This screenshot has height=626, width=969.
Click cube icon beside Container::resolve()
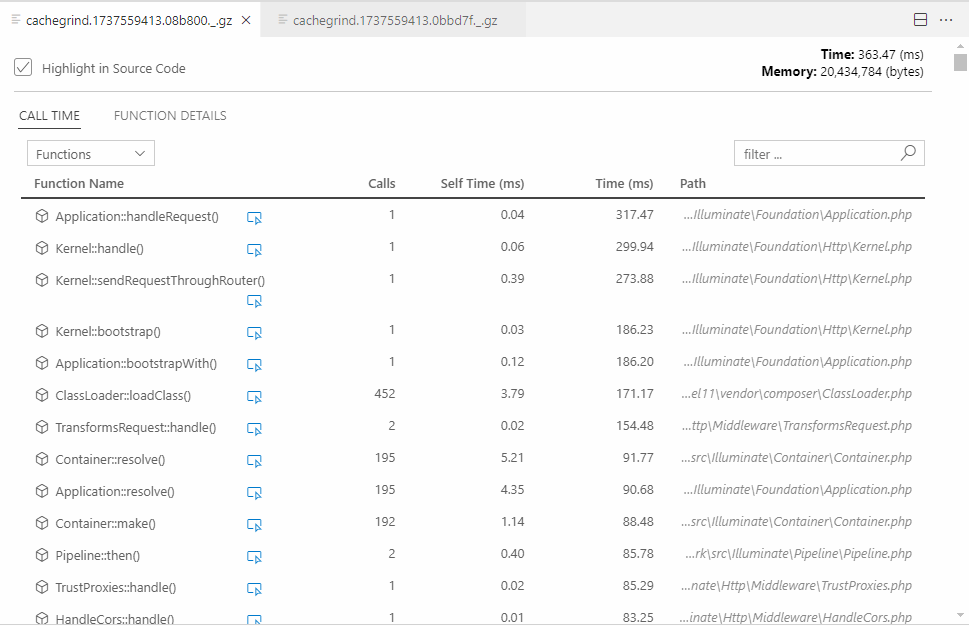coord(41,459)
